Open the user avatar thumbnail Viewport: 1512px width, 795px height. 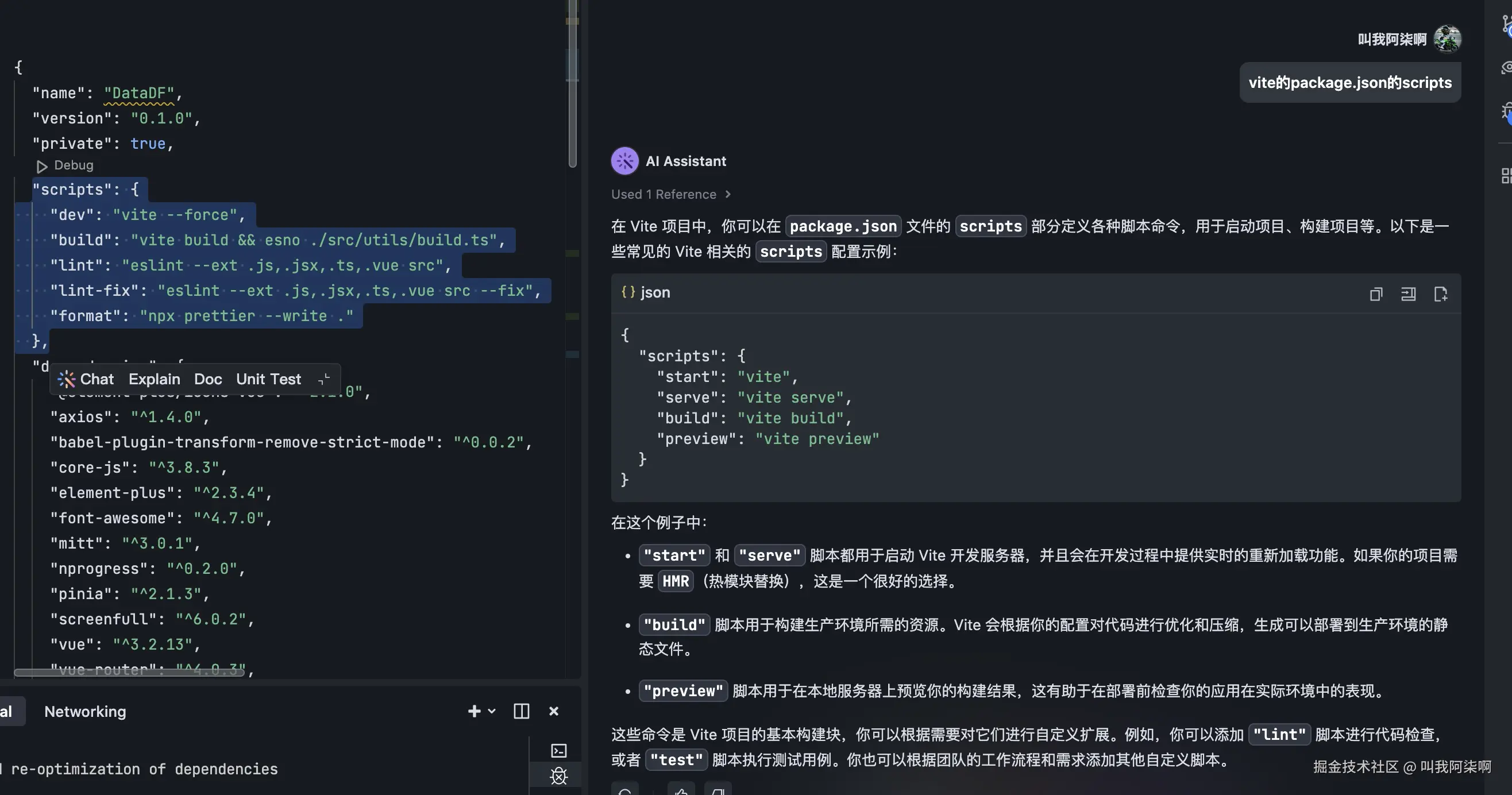coord(1447,39)
